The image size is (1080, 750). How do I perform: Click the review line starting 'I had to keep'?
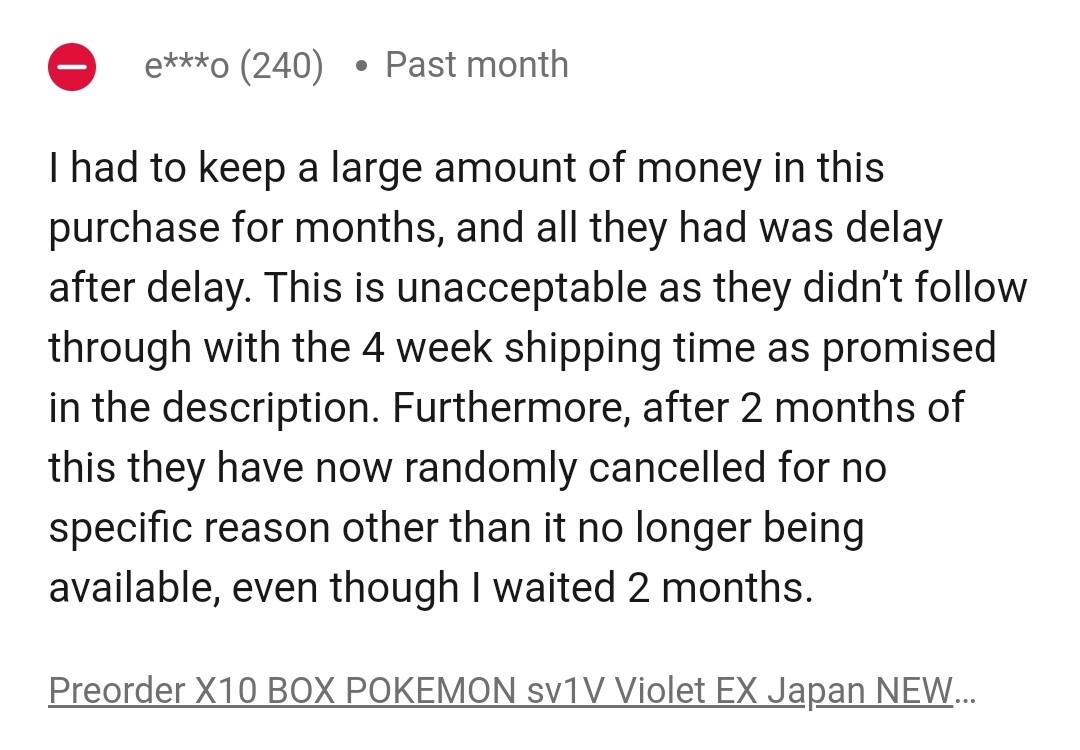point(466,169)
